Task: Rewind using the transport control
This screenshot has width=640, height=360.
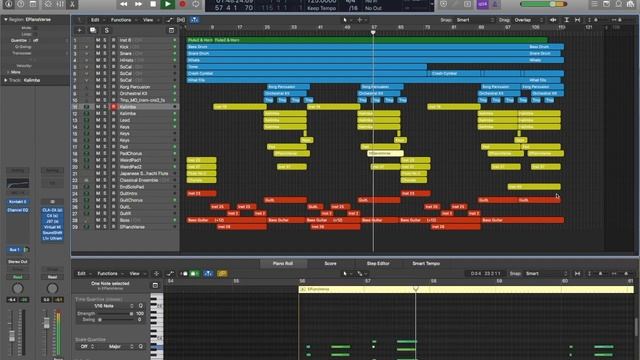Action: click(123, 4)
